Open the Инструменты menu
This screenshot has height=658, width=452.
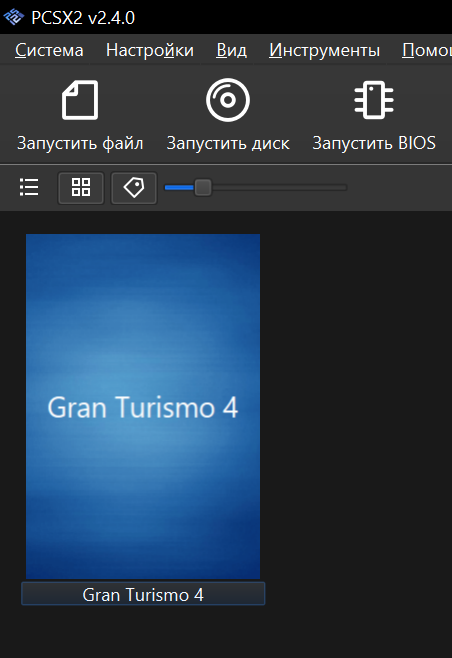(x=324, y=50)
